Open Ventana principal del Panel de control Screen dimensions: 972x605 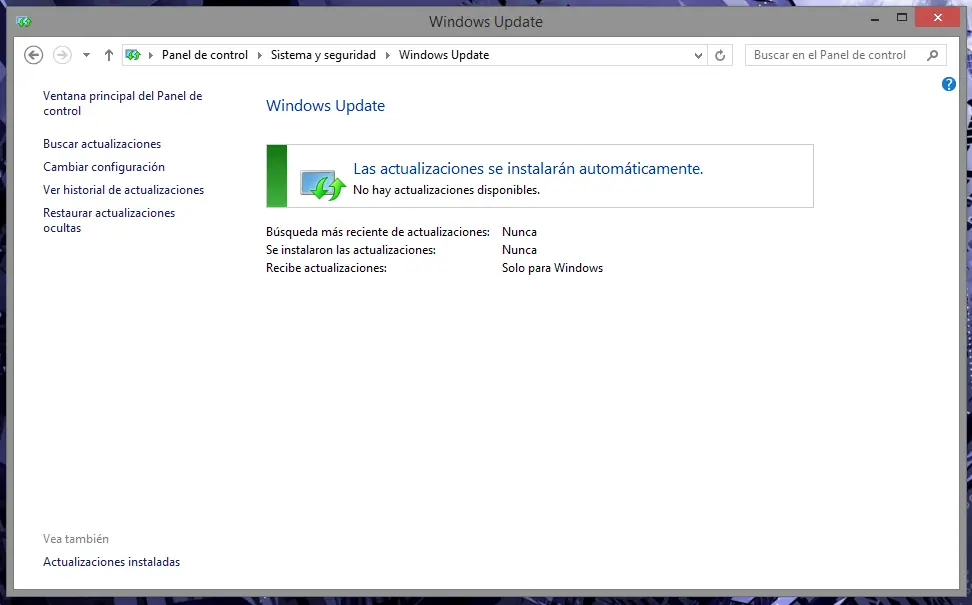tap(123, 104)
